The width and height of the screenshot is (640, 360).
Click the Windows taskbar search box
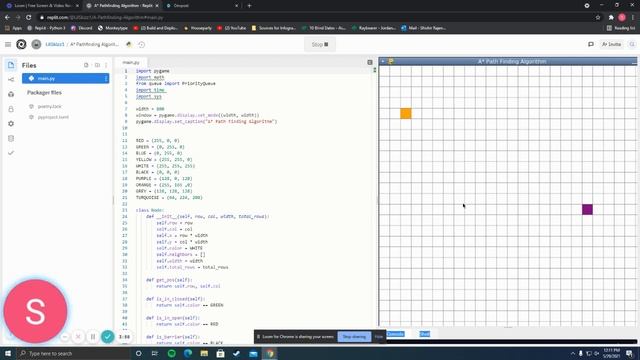73,353
